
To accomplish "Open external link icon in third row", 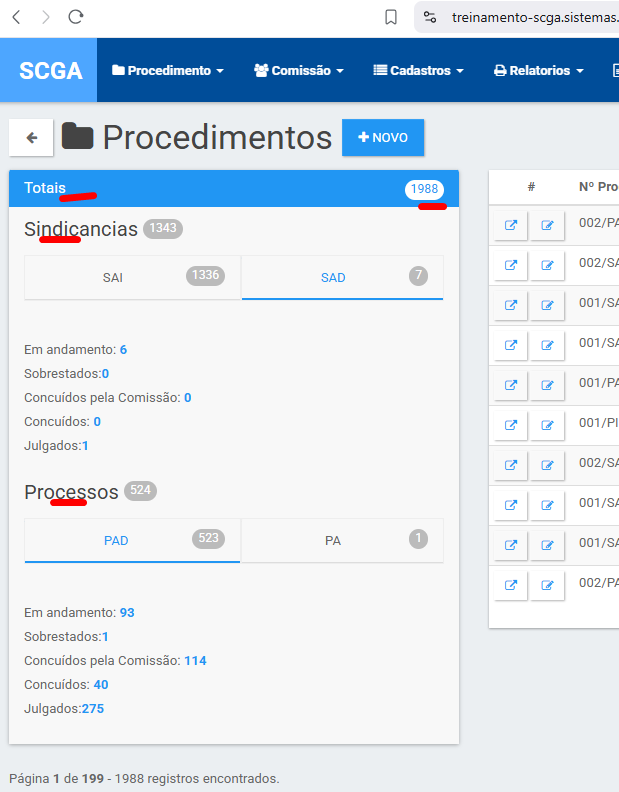I will point(511,305).
